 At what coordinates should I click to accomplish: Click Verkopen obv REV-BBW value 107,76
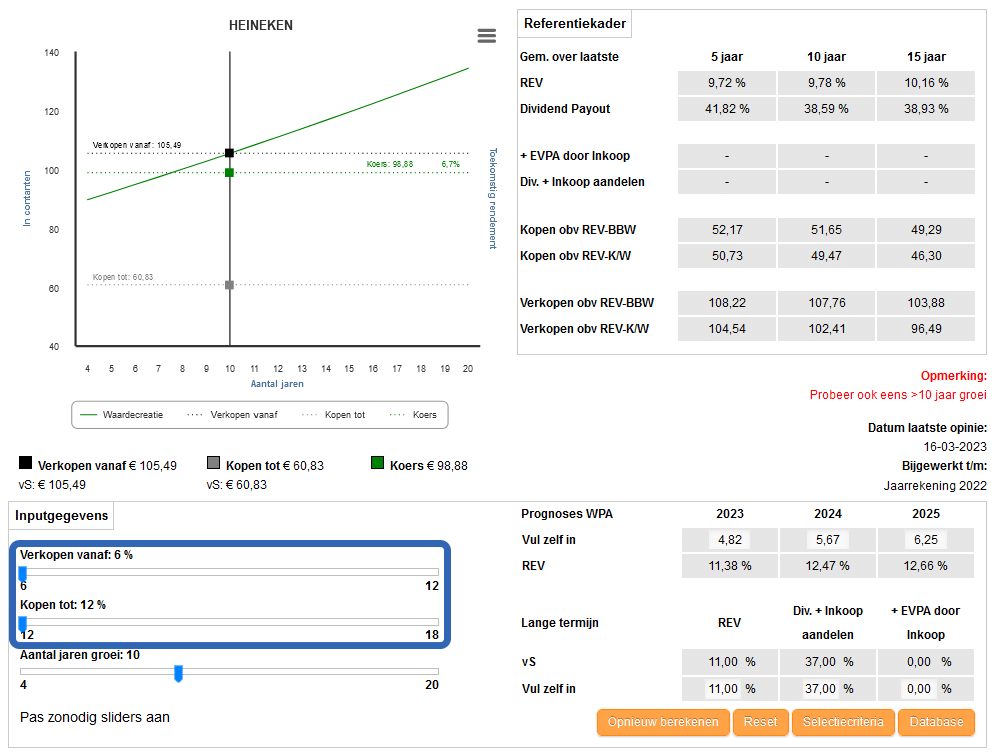(826, 303)
